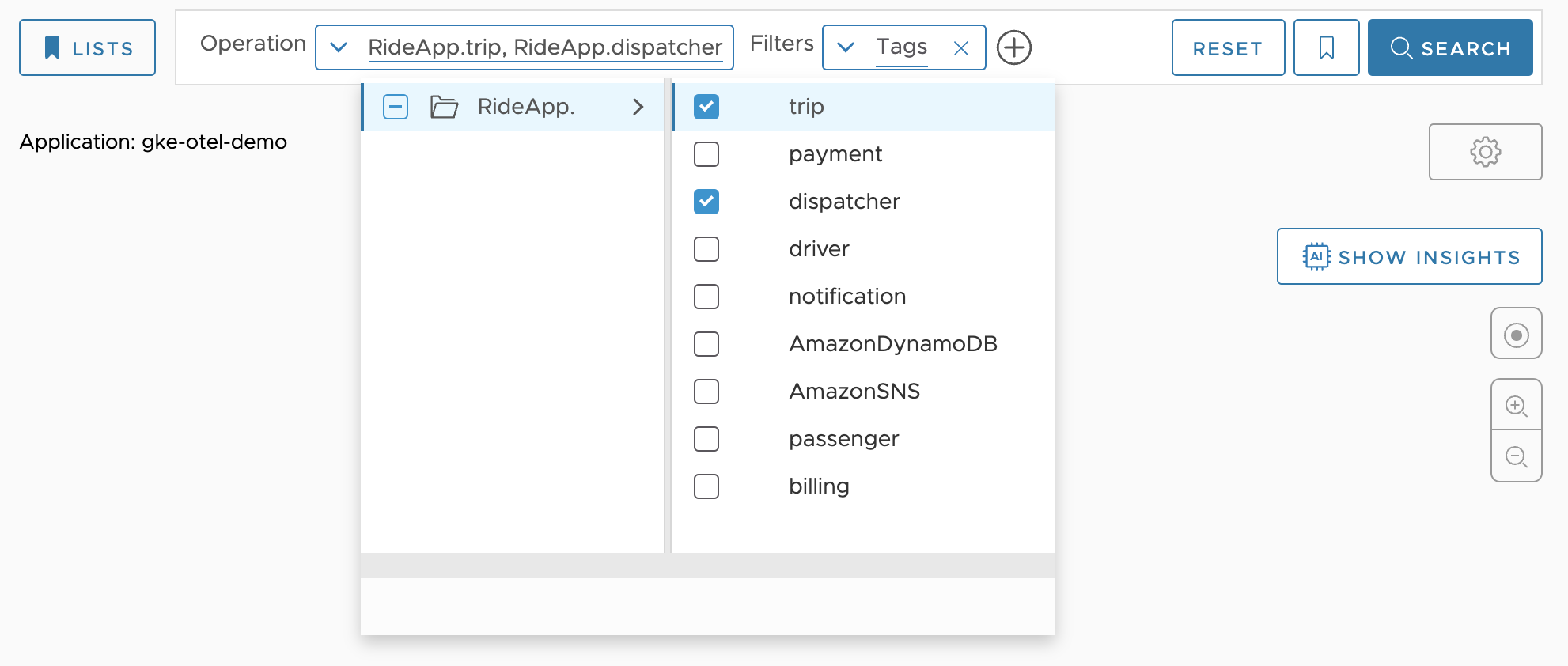
Task: Click the AmazonDynamoDB operation label
Action: point(893,343)
